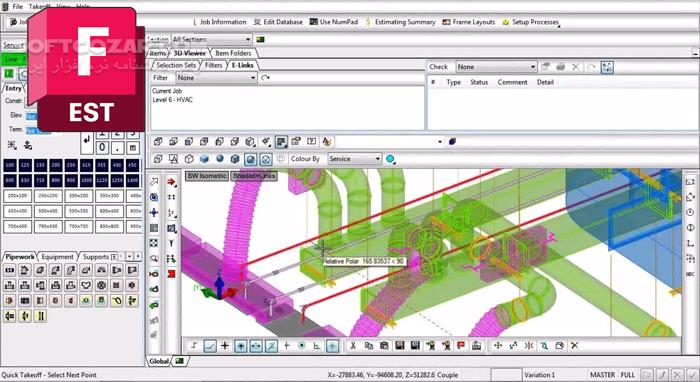This screenshot has height=382, width=700.
Task: Toggle Use NumPad option
Action: tap(334, 22)
